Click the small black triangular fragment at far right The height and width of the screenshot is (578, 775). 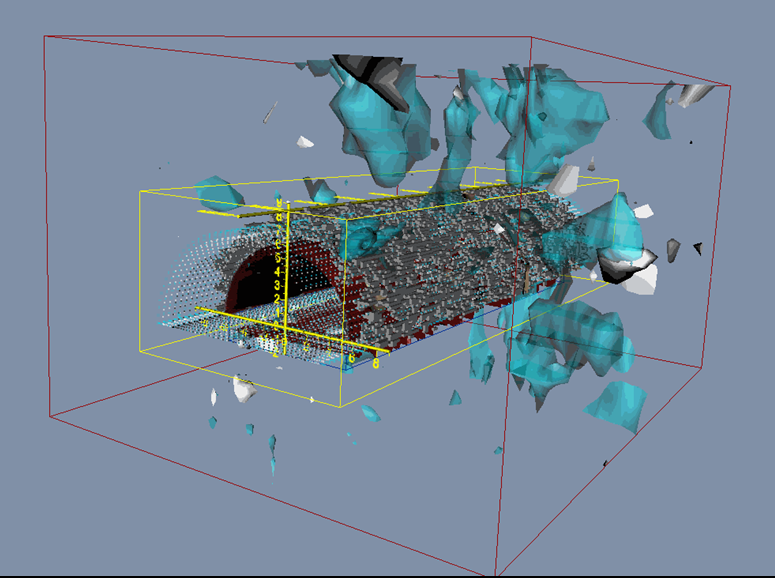697,247
